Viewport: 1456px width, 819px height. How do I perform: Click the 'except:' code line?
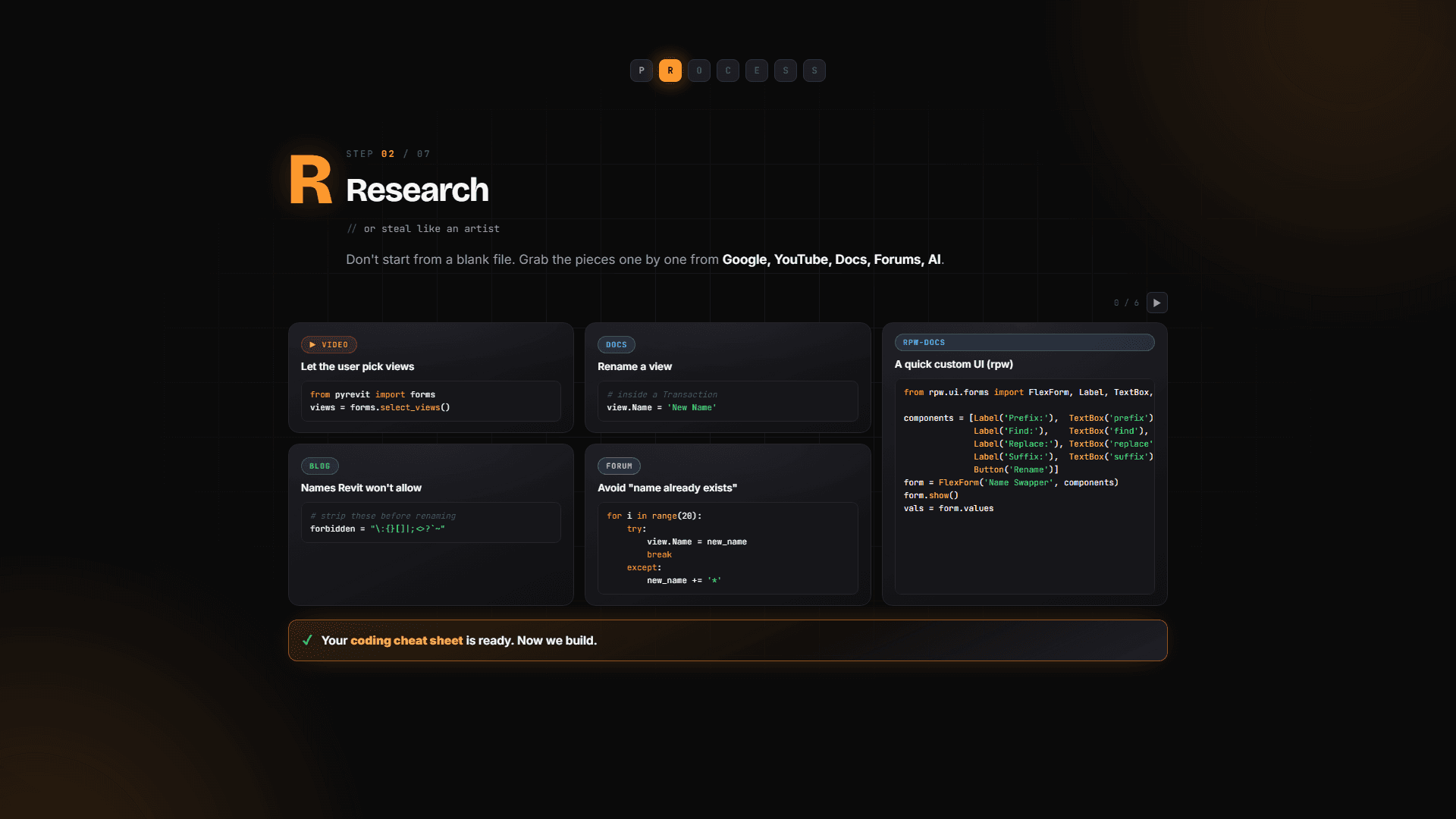coord(644,567)
